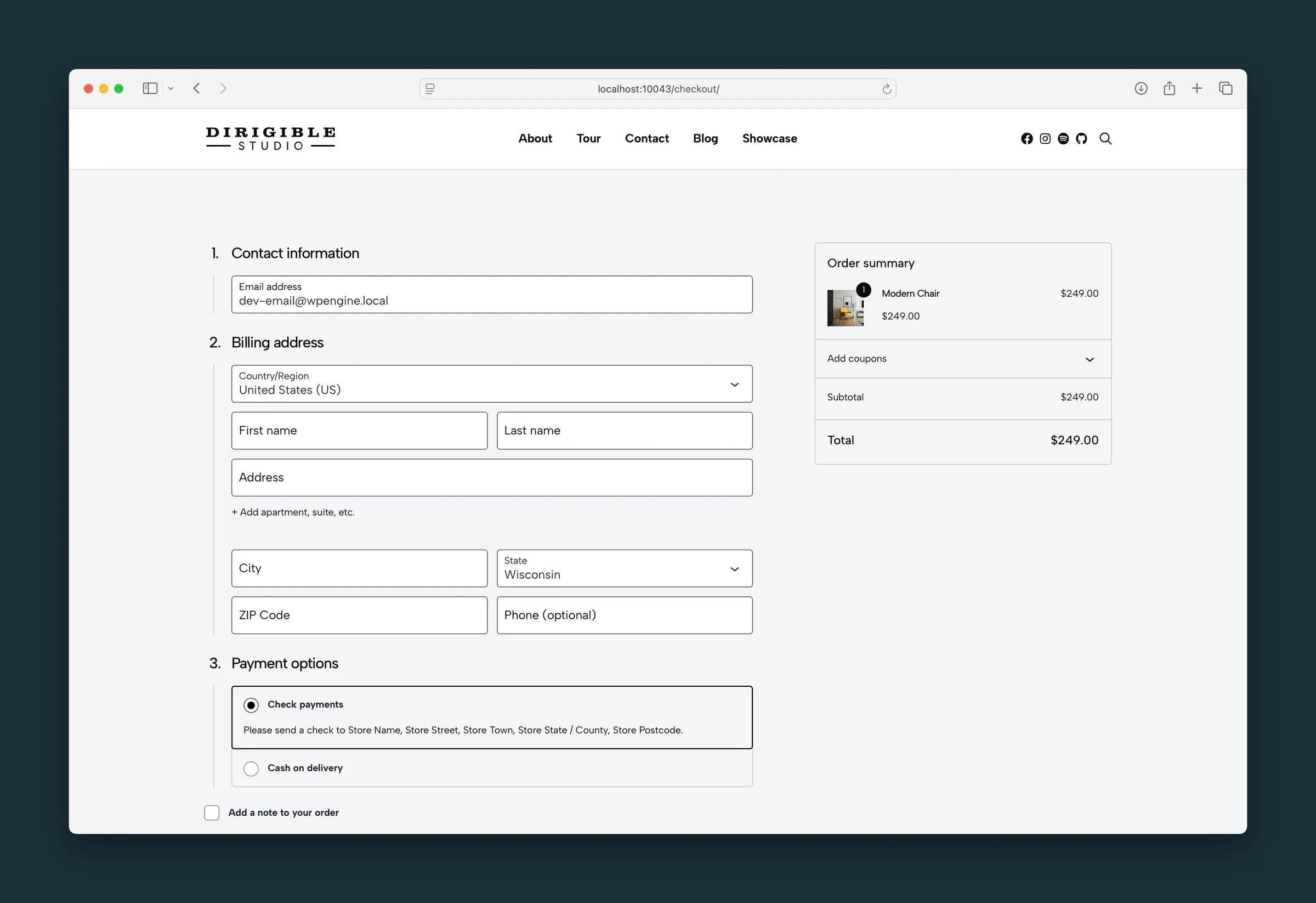Go back with browser back arrow
The height and width of the screenshot is (903, 1316).
[x=196, y=88]
